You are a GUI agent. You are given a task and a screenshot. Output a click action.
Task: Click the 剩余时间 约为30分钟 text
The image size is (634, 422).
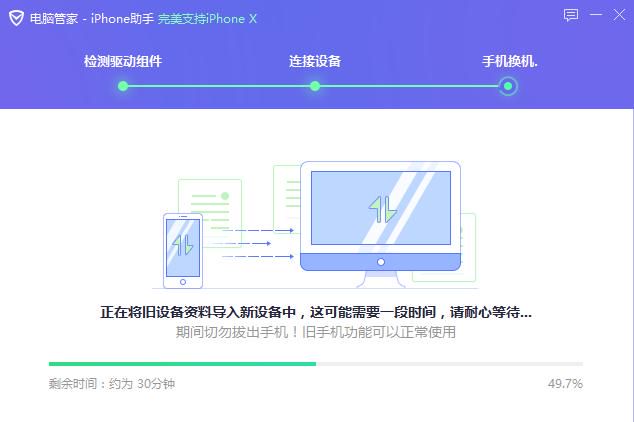tap(112, 383)
